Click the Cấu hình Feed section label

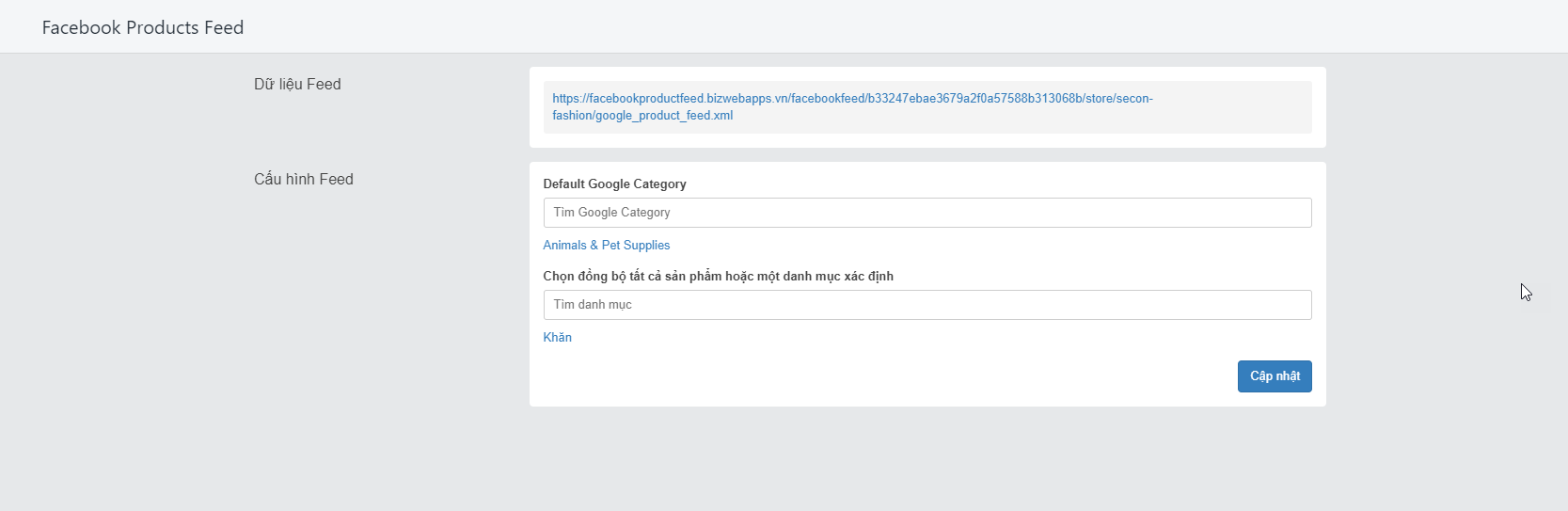coord(304,179)
